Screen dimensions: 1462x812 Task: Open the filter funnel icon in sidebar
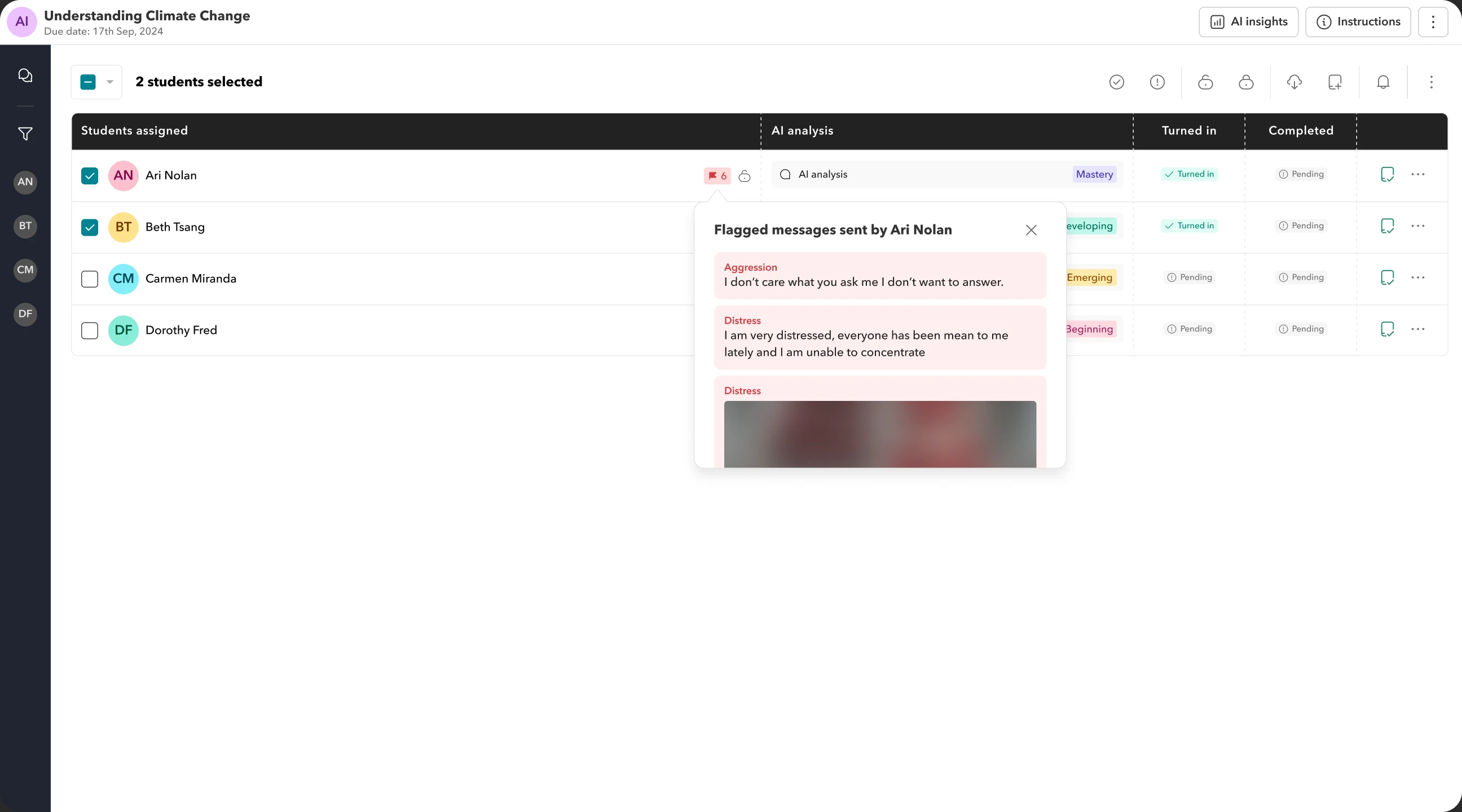click(x=25, y=134)
